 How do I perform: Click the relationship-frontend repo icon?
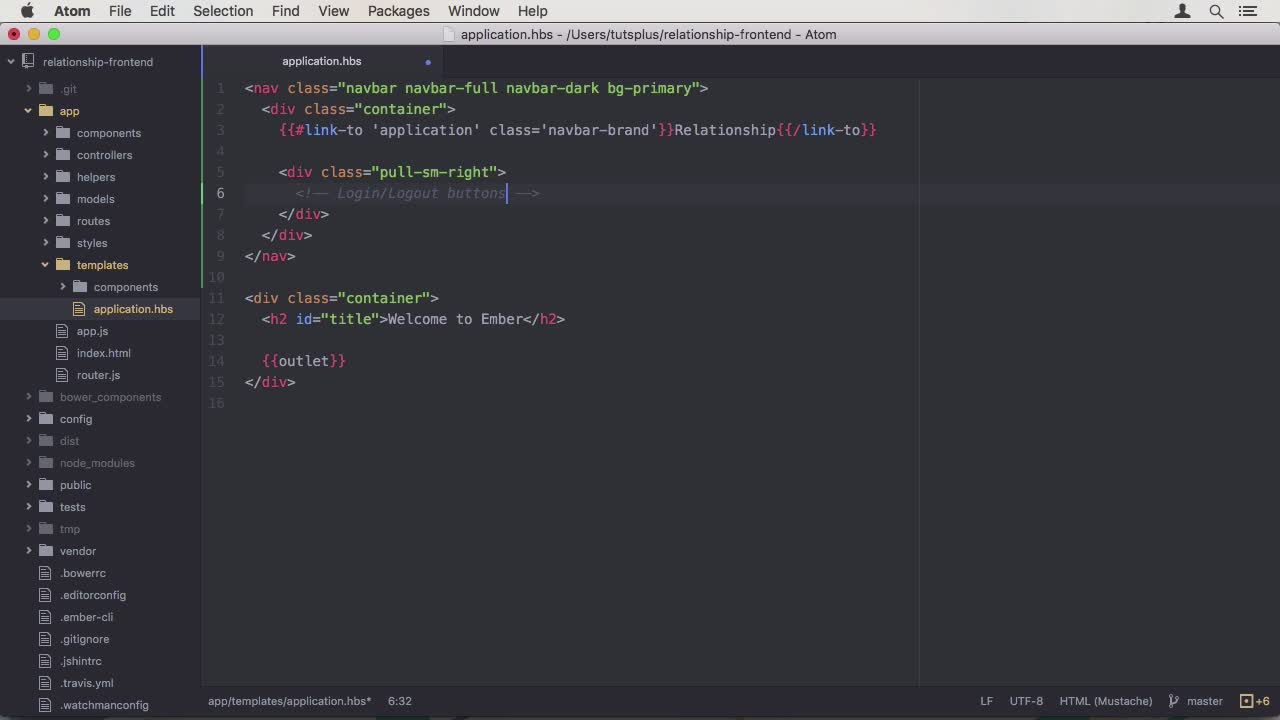coord(28,62)
